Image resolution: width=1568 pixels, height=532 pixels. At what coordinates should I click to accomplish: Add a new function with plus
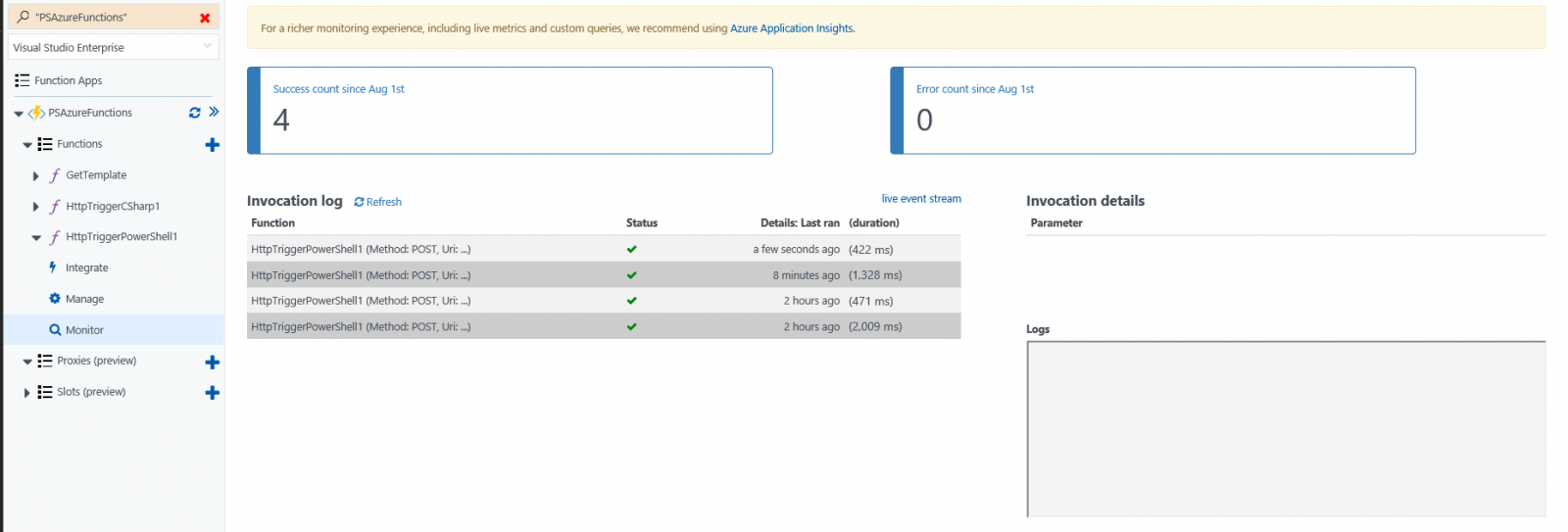(x=212, y=145)
